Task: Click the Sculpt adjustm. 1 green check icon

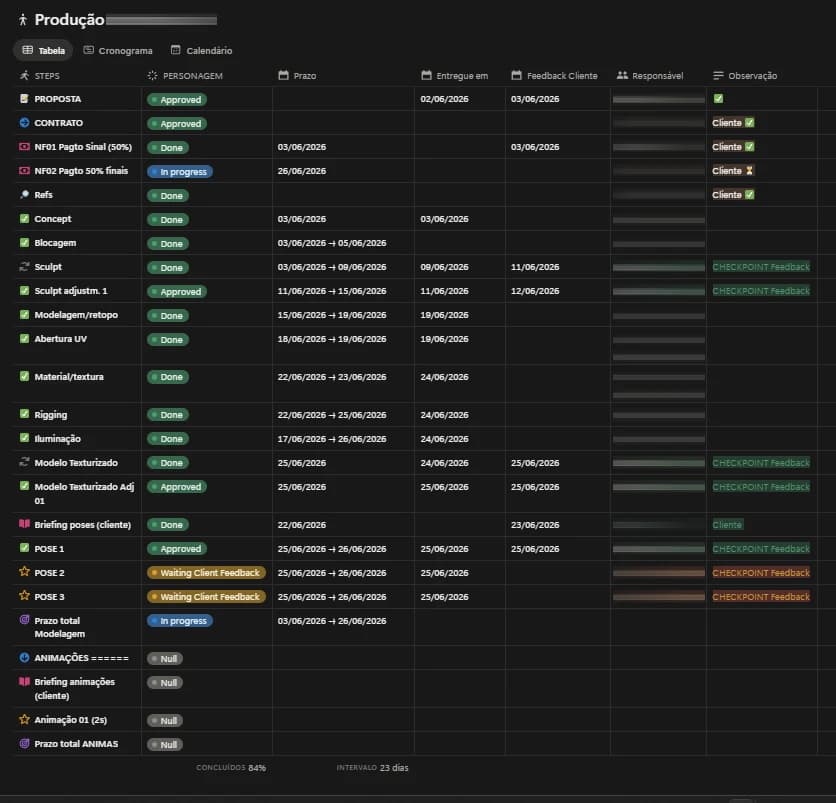Action: point(24,290)
